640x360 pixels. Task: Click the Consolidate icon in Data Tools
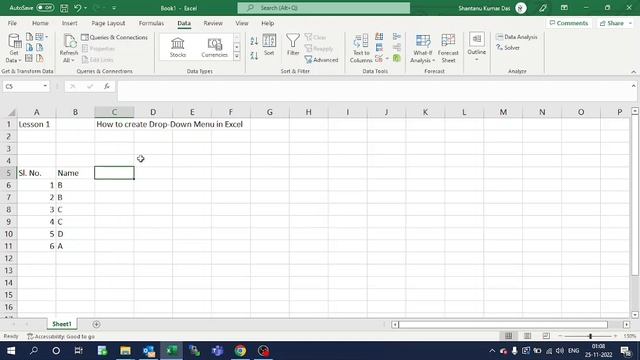[396, 37]
